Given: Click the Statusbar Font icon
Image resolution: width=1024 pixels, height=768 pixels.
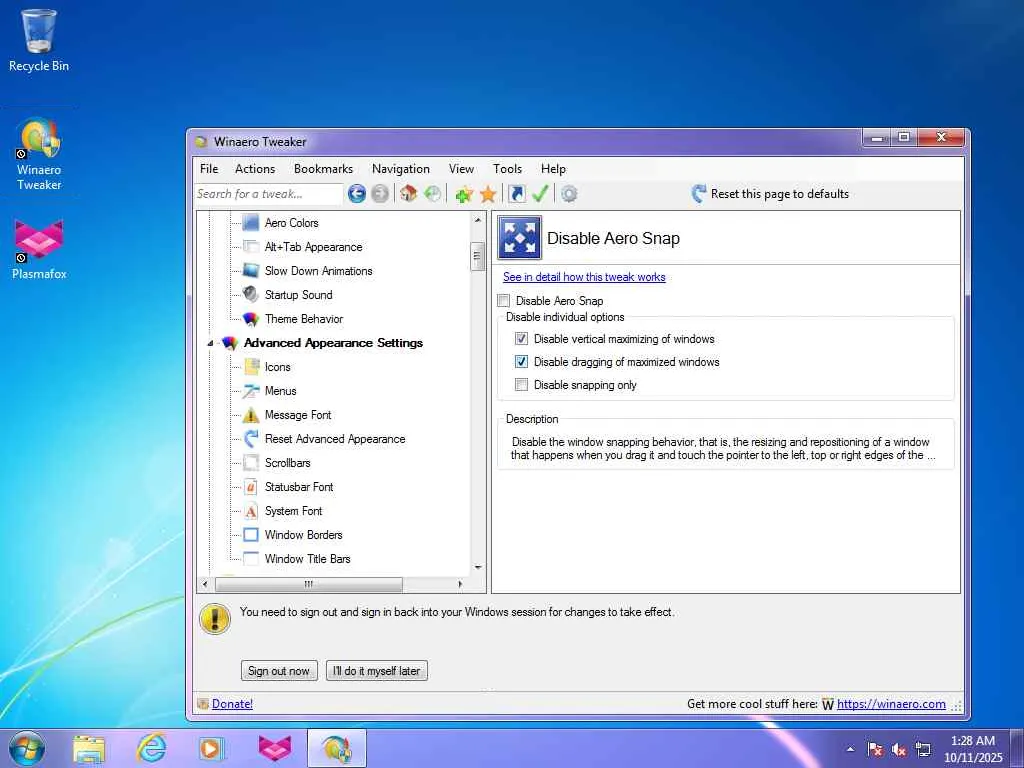Looking at the screenshot, I should [x=251, y=487].
